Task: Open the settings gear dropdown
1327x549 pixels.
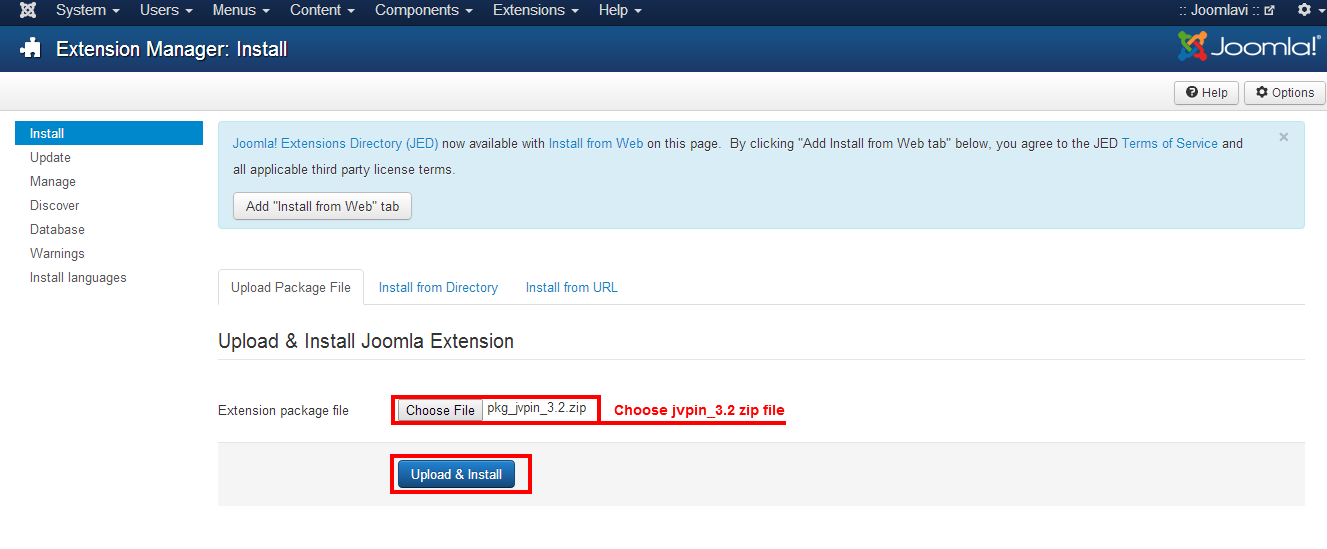Action: [x=1310, y=10]
